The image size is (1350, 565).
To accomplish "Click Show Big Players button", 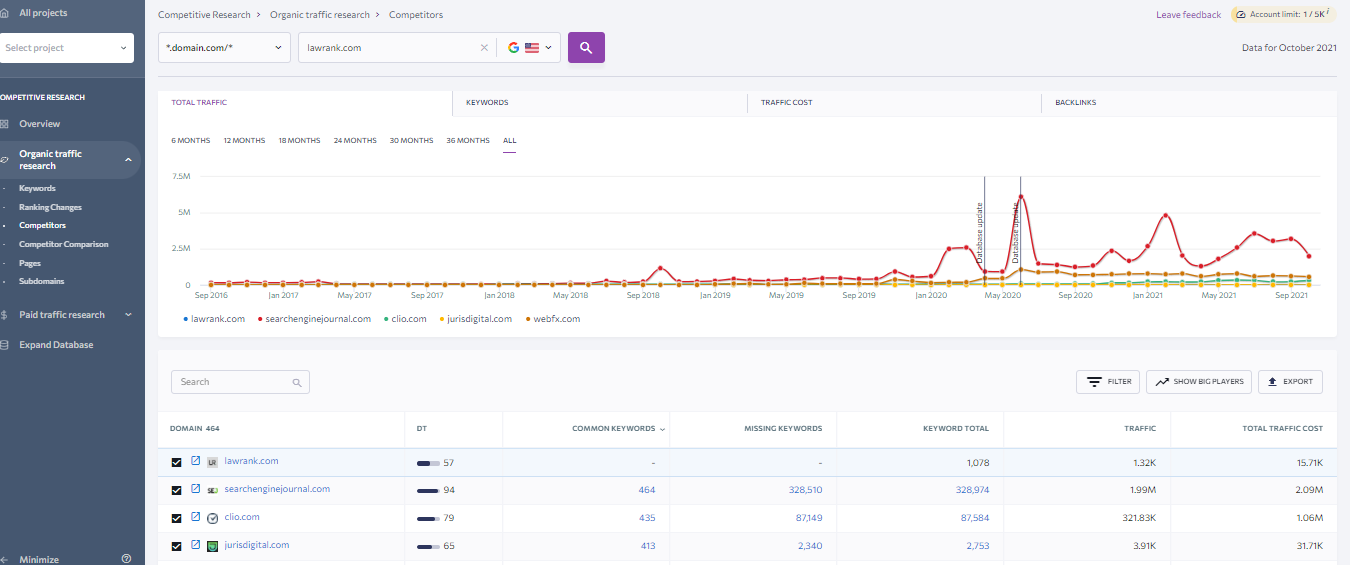I will [1198, 382].
